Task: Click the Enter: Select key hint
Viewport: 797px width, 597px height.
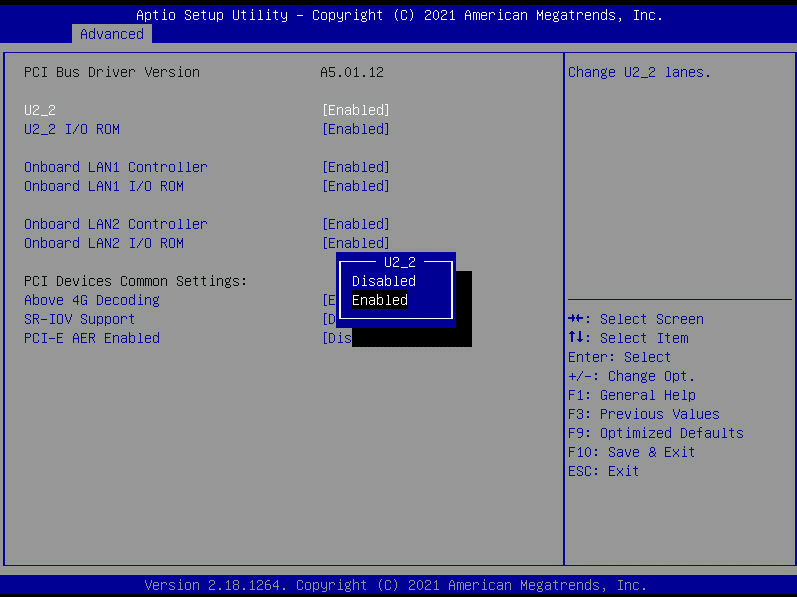Action: 620,357
